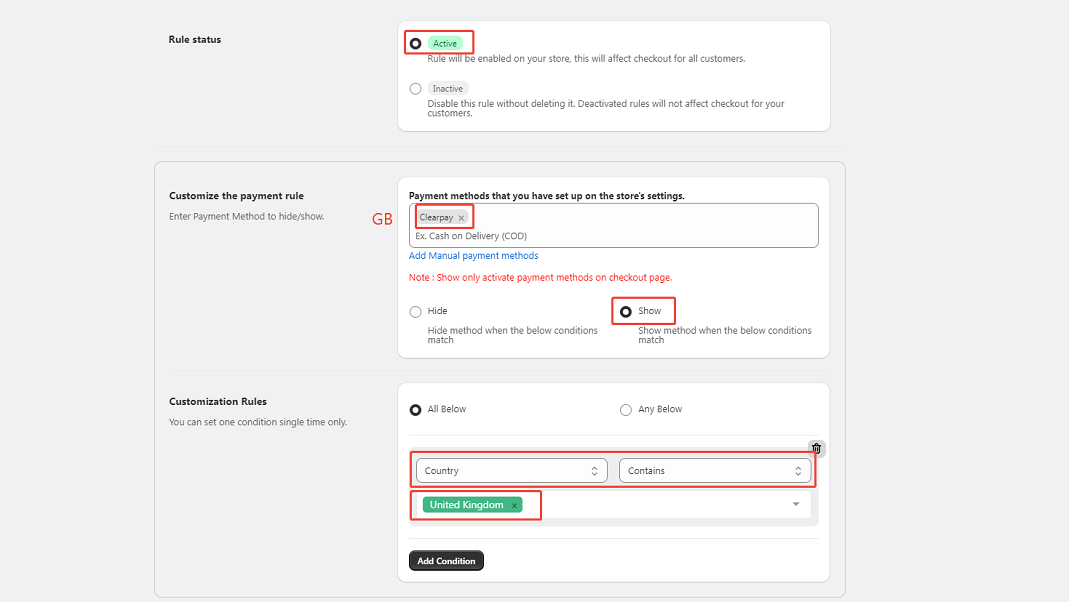The height and width of the screenshot is (602, 1069).
Task: Open the Country condition type dropdown
Action: (511, 470)
